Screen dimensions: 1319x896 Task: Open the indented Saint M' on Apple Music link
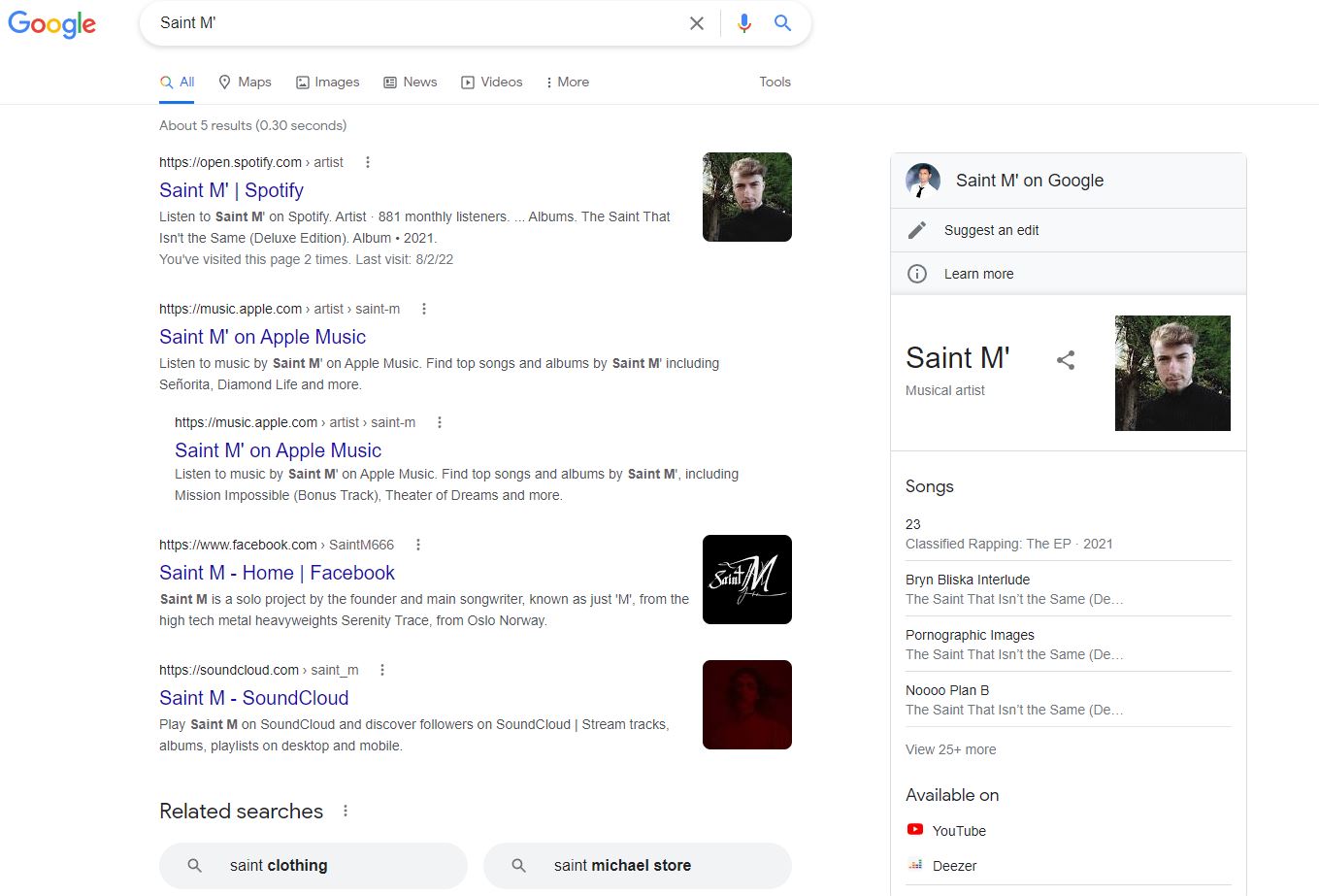[x=278, y=450]
